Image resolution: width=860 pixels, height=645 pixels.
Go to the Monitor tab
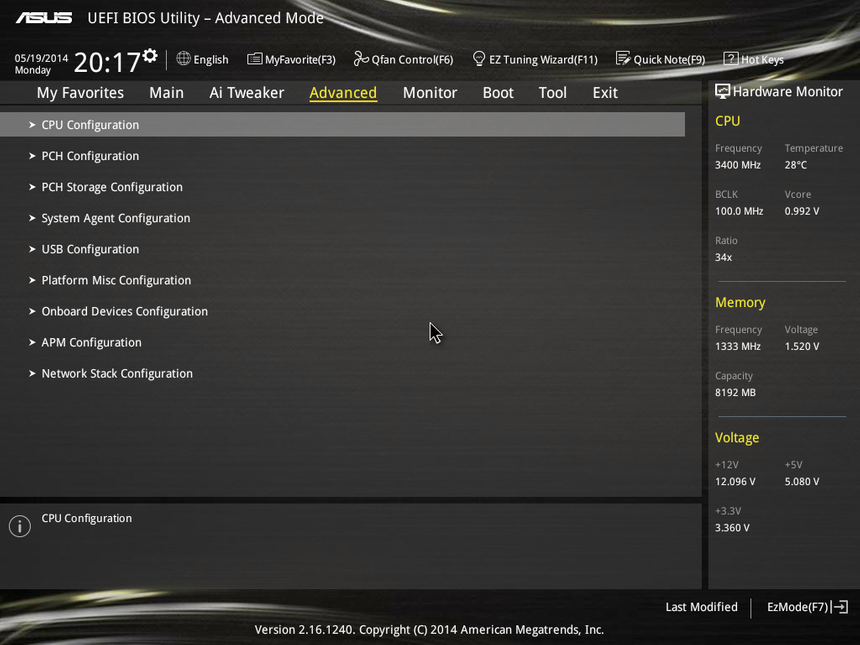point(429,92)
